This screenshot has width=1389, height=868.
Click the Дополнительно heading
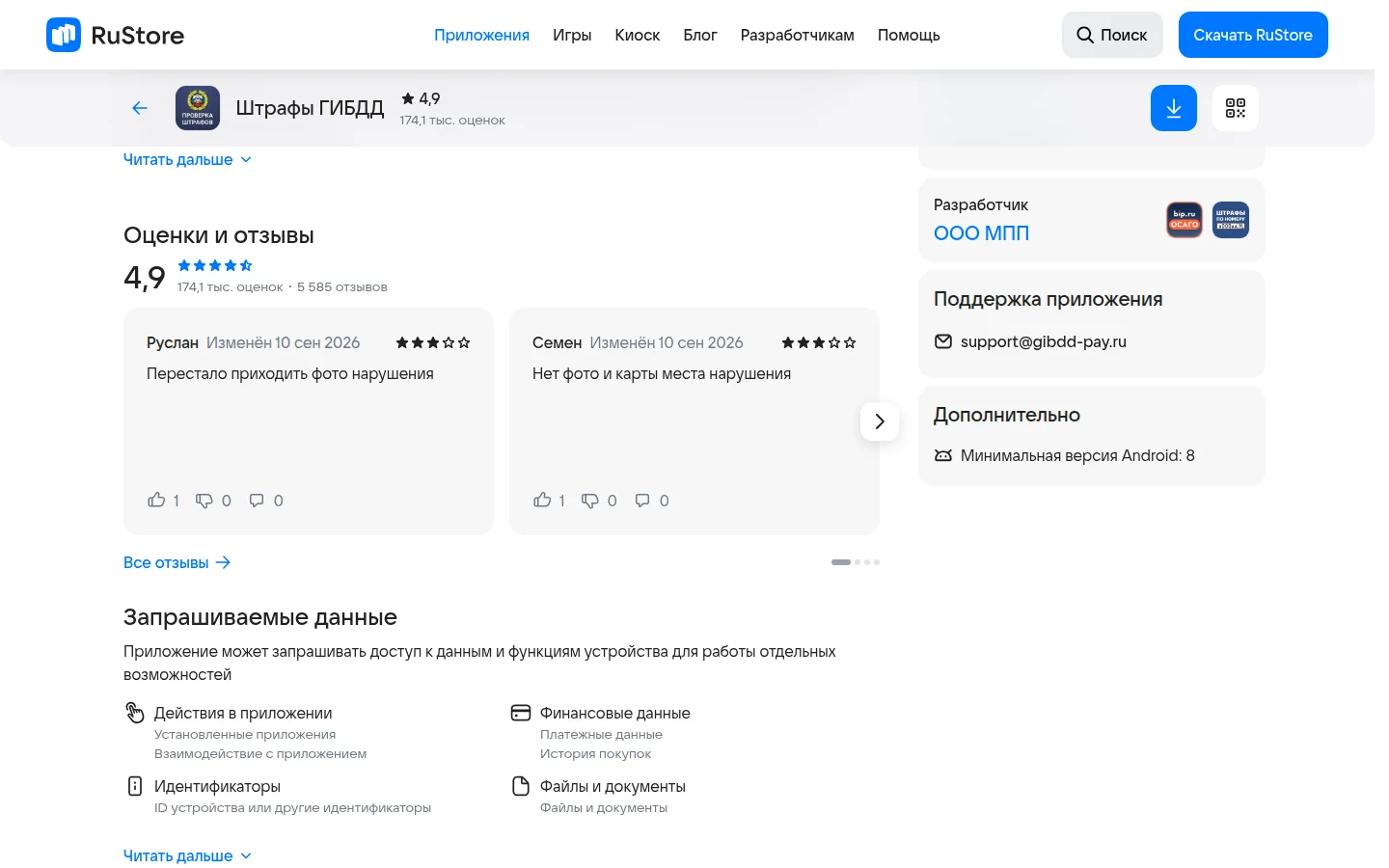tap(1007, 415)
